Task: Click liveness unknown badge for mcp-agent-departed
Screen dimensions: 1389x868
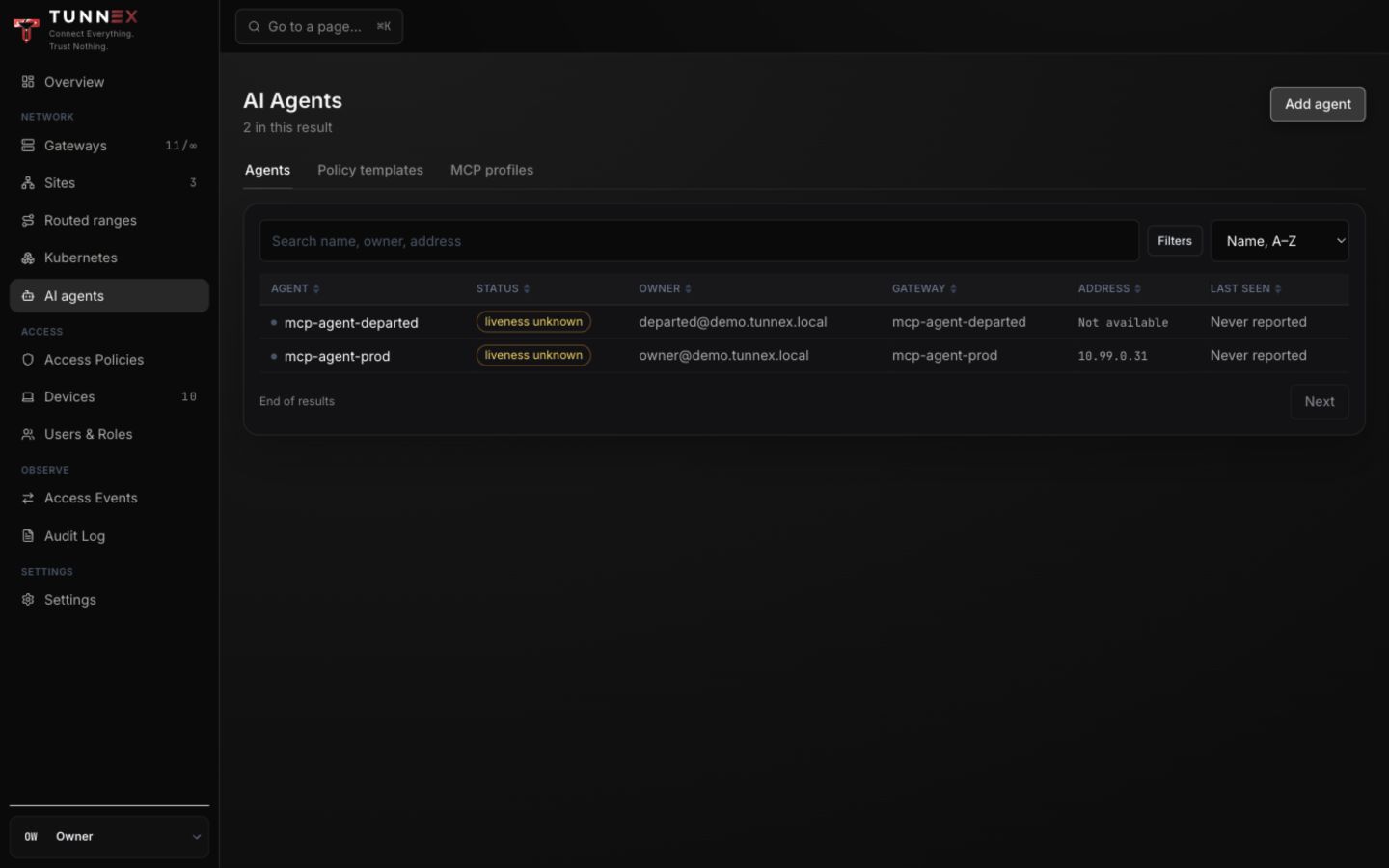Action: (x=533, y=322)
